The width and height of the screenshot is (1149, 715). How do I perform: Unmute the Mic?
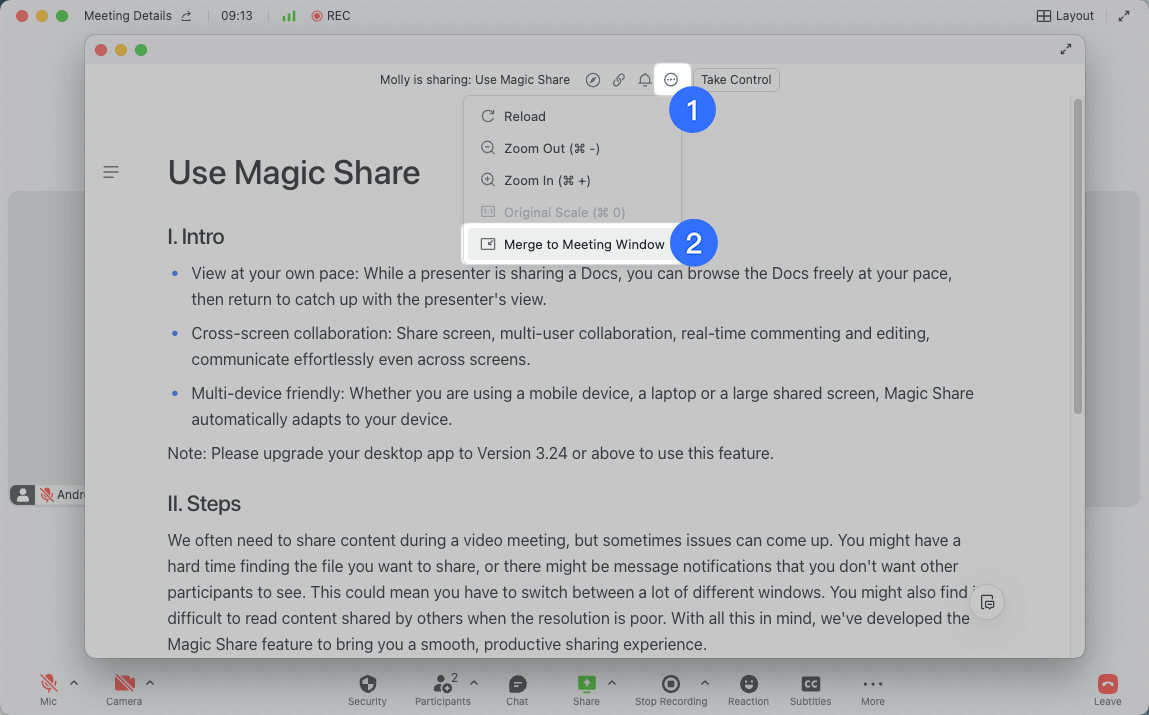(x=48, y=684)
